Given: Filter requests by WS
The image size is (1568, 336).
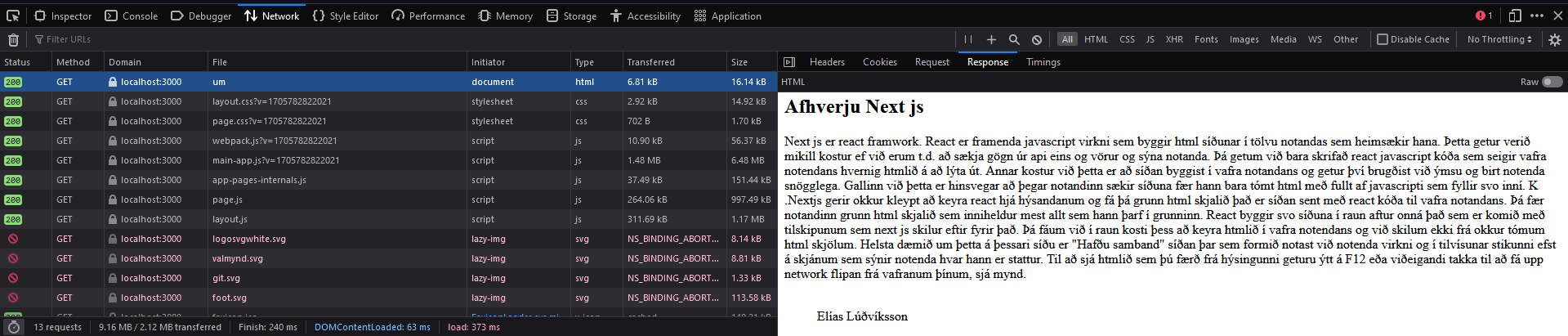Looking at the screenshot, I should coord(1315,39).
